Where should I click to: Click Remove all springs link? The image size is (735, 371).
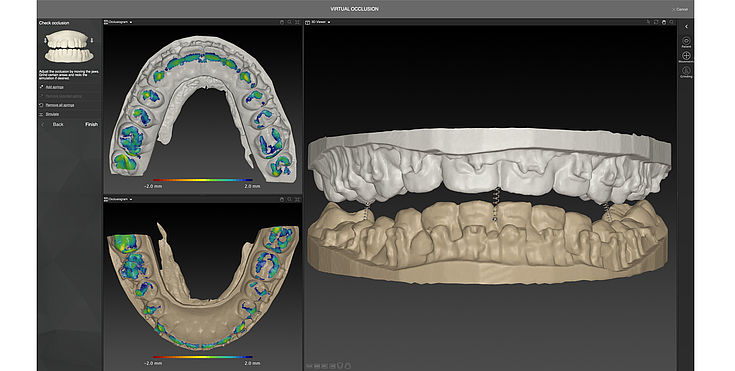point(60,105)
